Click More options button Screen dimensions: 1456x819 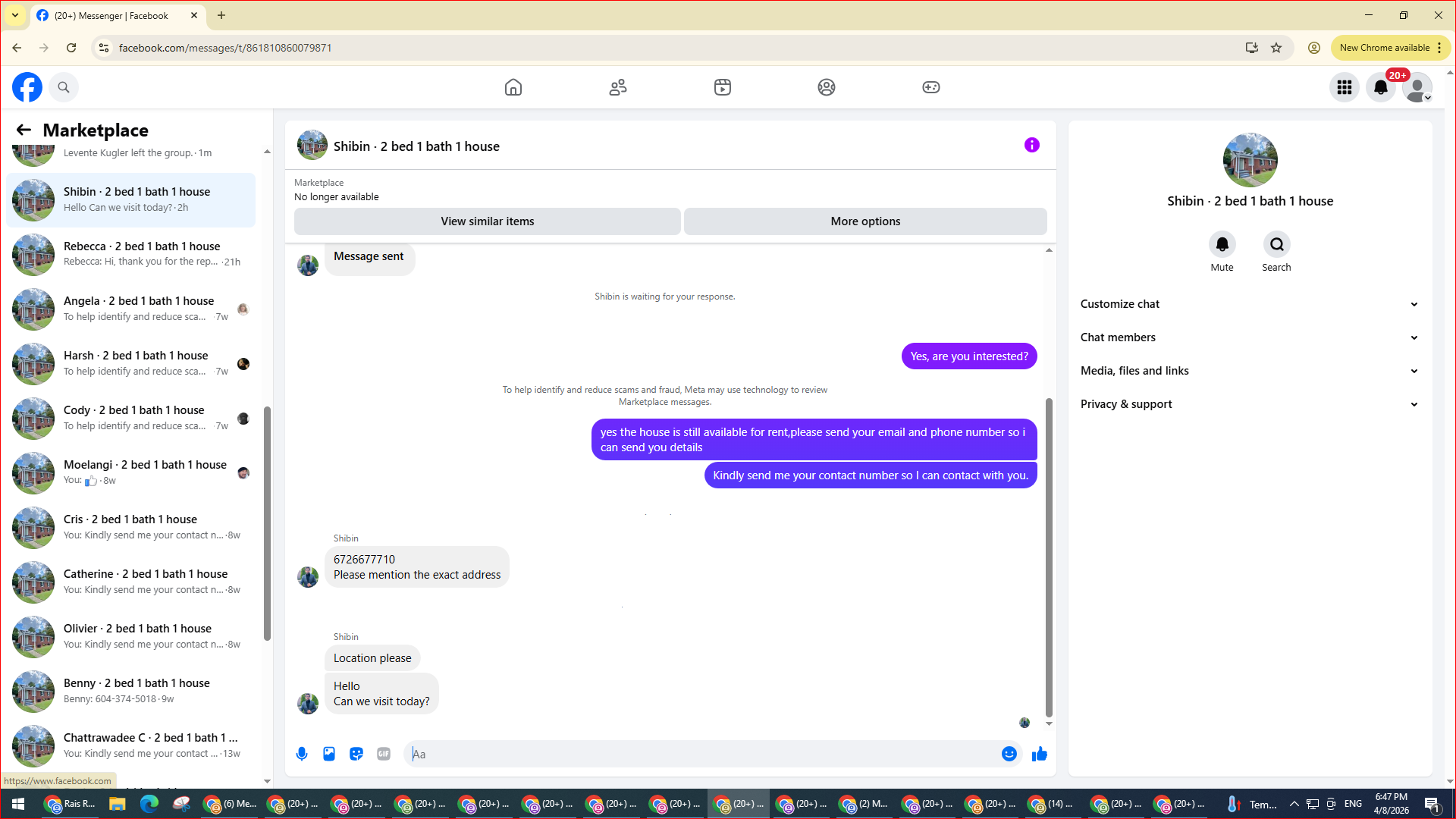[865, 221]
